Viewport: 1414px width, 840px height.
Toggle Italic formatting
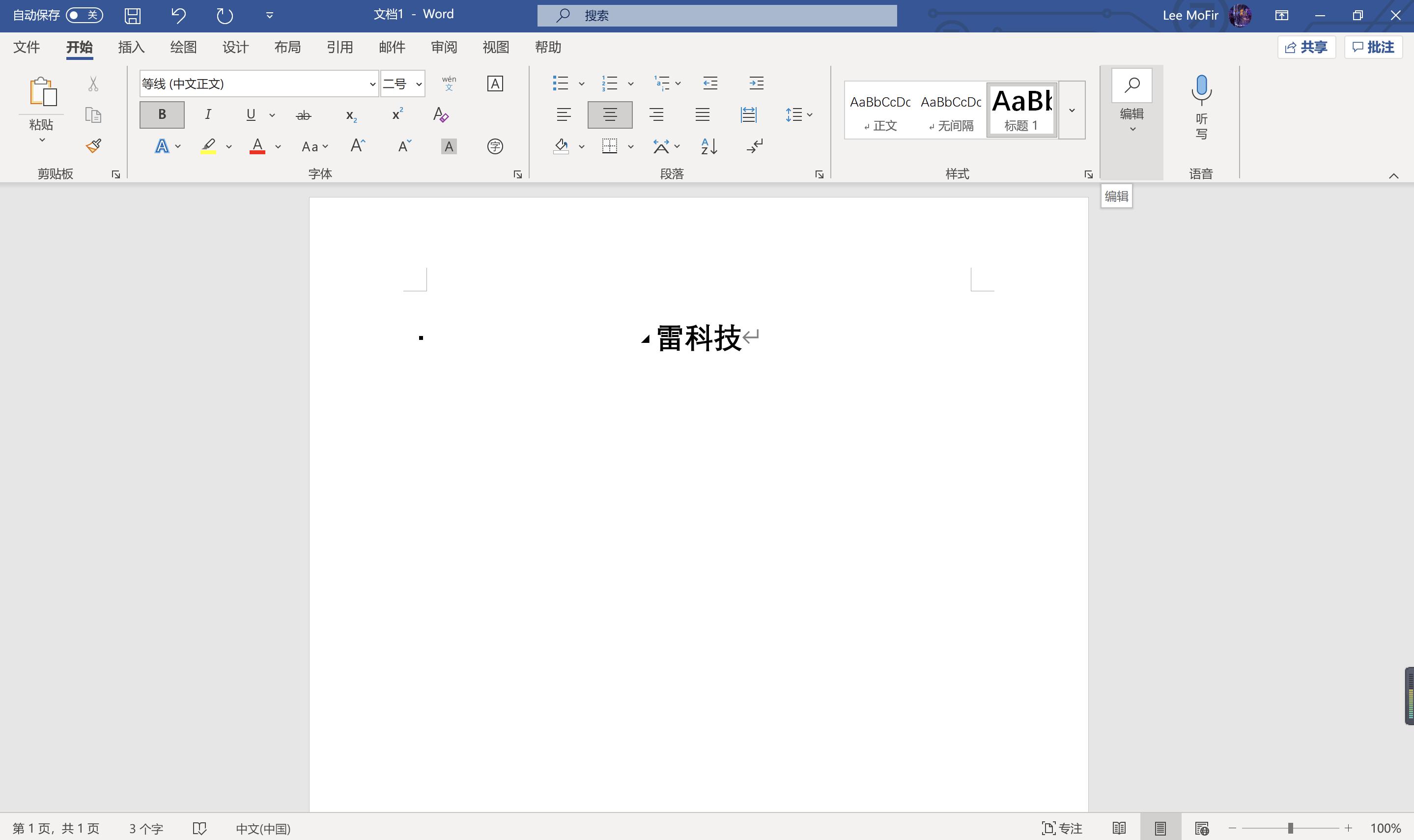coord(208,115)
